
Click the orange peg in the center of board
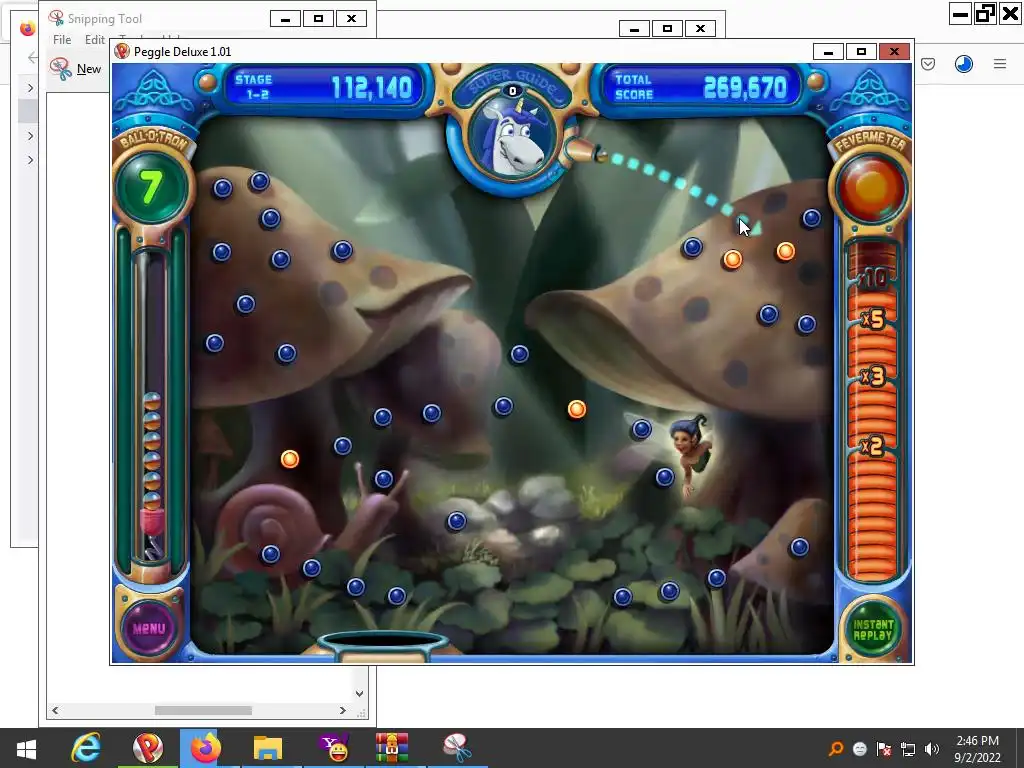tap(576, 409)
